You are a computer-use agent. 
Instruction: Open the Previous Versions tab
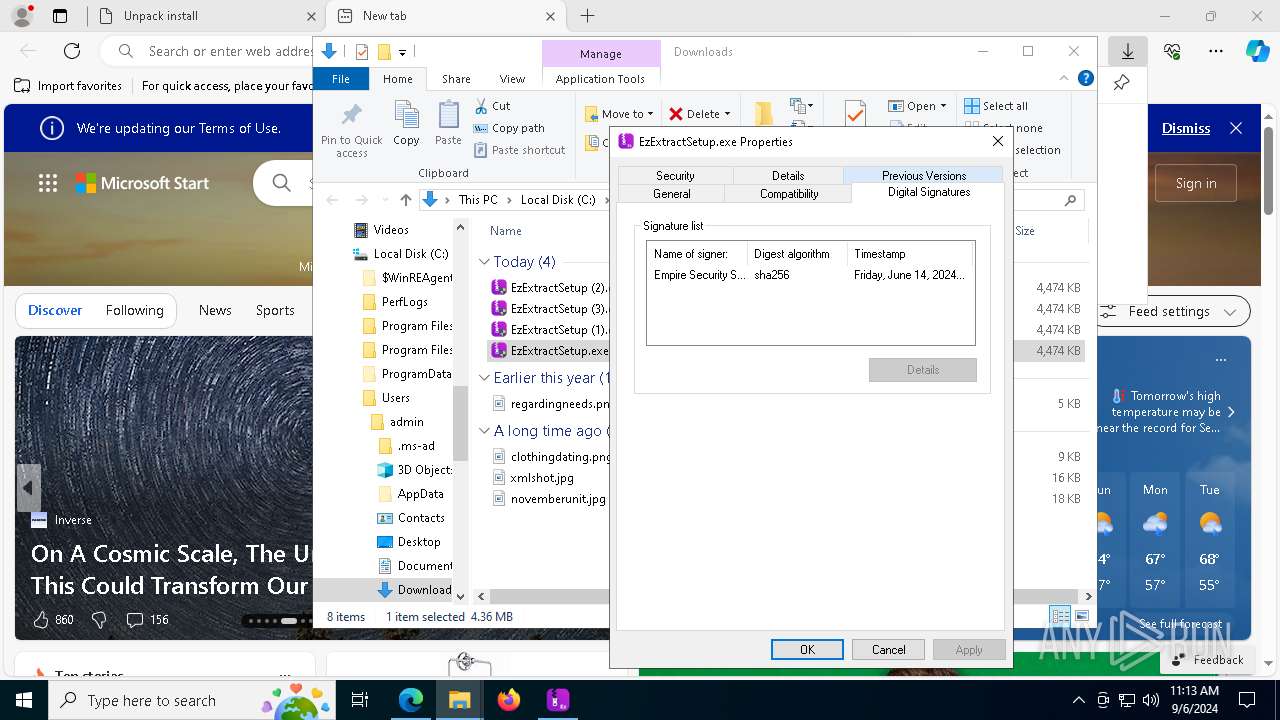pyautogui.click(x=923, y=175)
